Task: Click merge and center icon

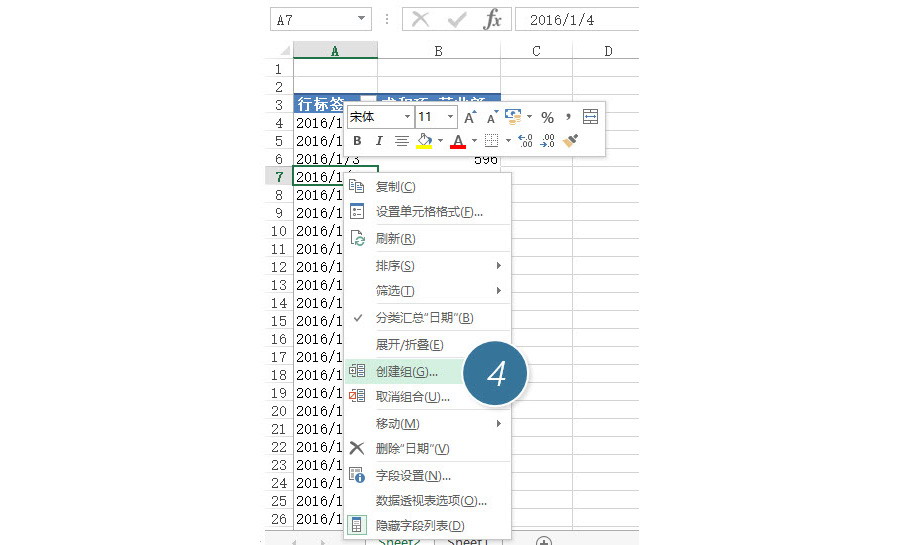Action: (x=590, y=117)
